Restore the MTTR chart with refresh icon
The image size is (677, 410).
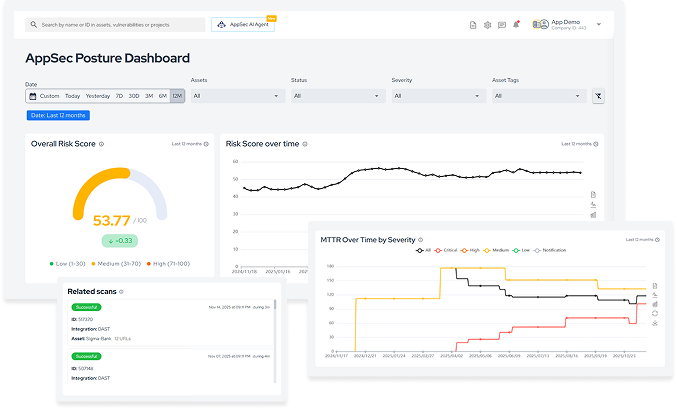(655, 313)
